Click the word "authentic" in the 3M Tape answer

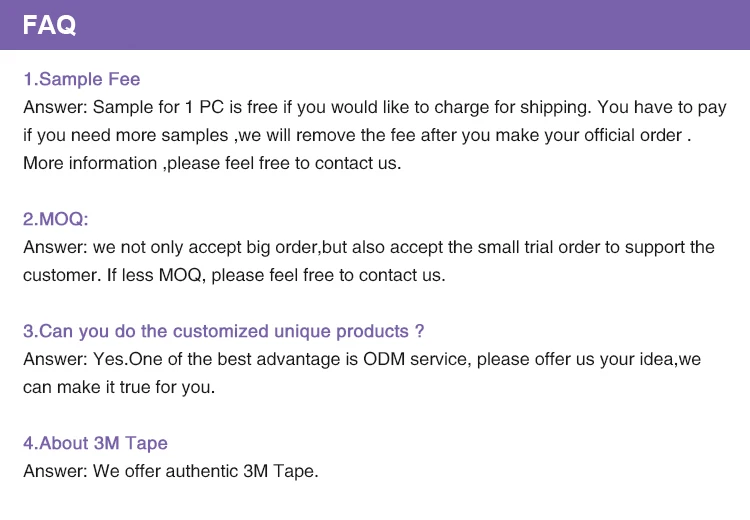[203, 471]
